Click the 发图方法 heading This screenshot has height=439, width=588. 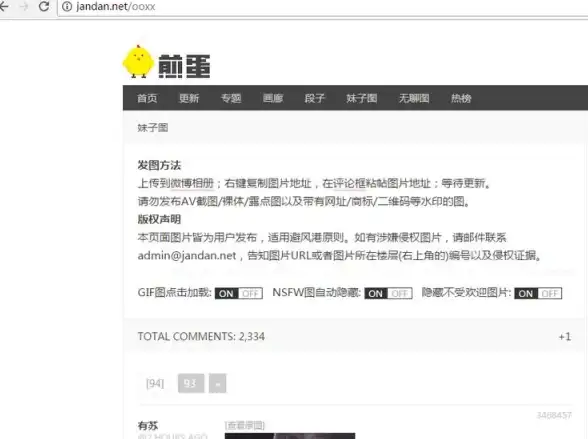[159, 165]
